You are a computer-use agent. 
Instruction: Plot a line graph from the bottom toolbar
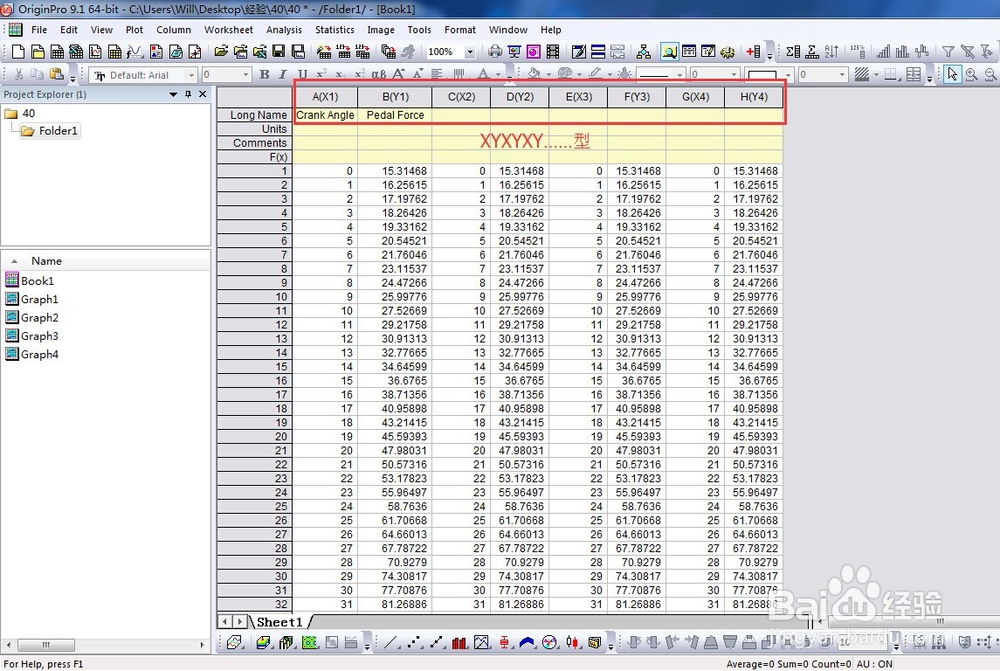click(x=390, y=642)
